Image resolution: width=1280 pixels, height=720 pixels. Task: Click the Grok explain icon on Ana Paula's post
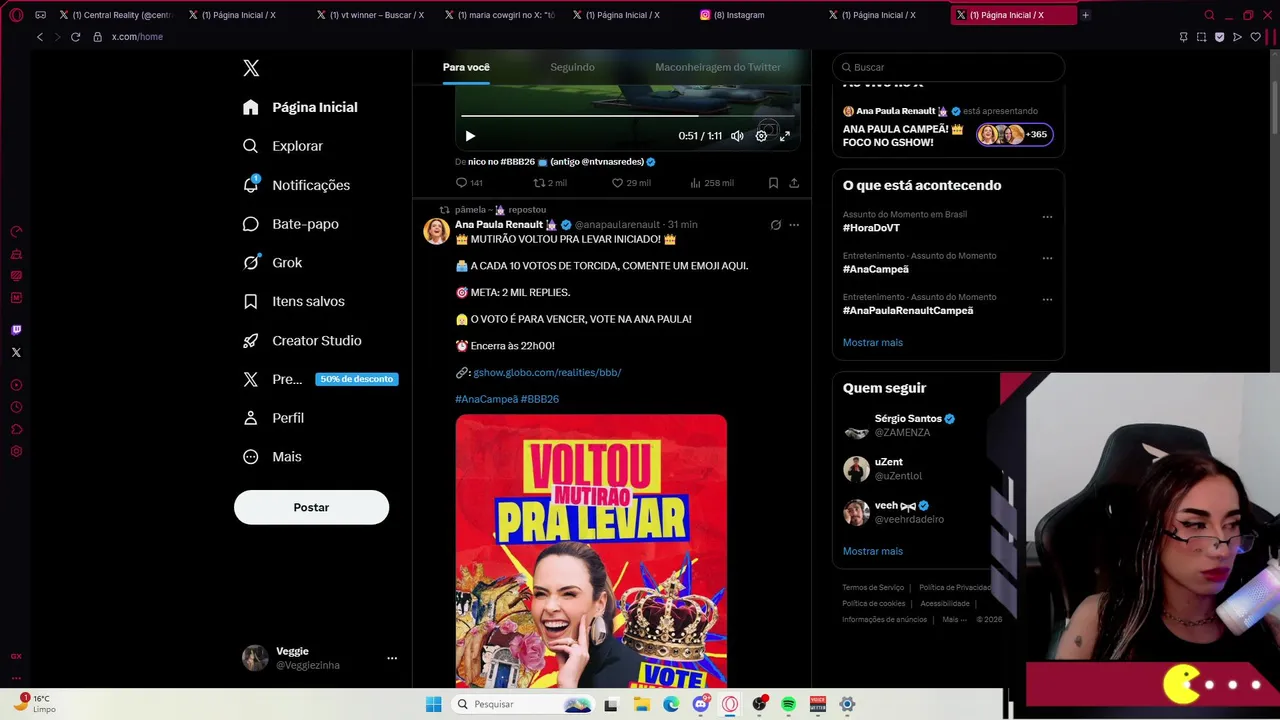click(775, 225)
